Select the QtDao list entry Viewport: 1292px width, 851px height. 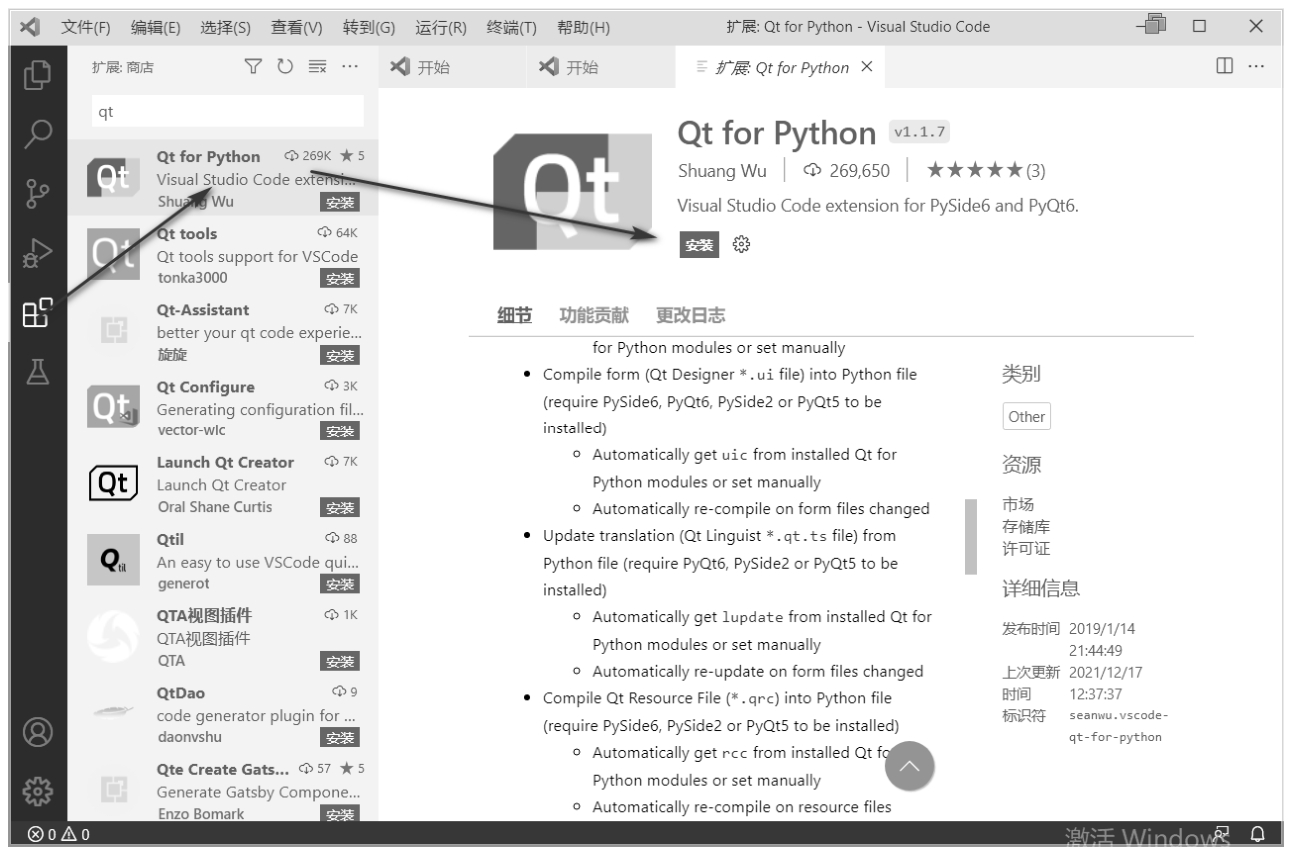223,715
